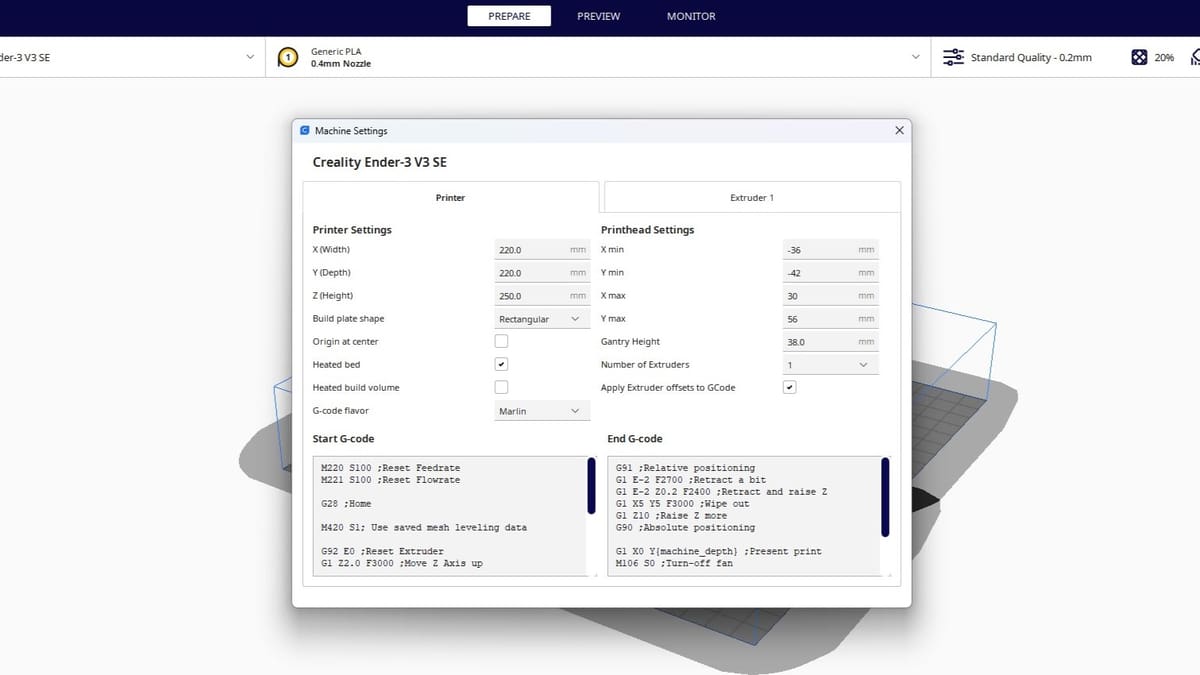The image size is (1200, 675).
Task: Click the infill pattern icon beside 20%
Action: coord(1139,58)
